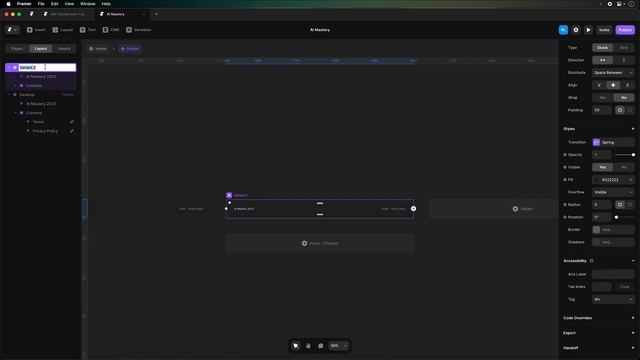Select uniform padding icon
The height and width of the screenshot is (360, 640).
620,110
